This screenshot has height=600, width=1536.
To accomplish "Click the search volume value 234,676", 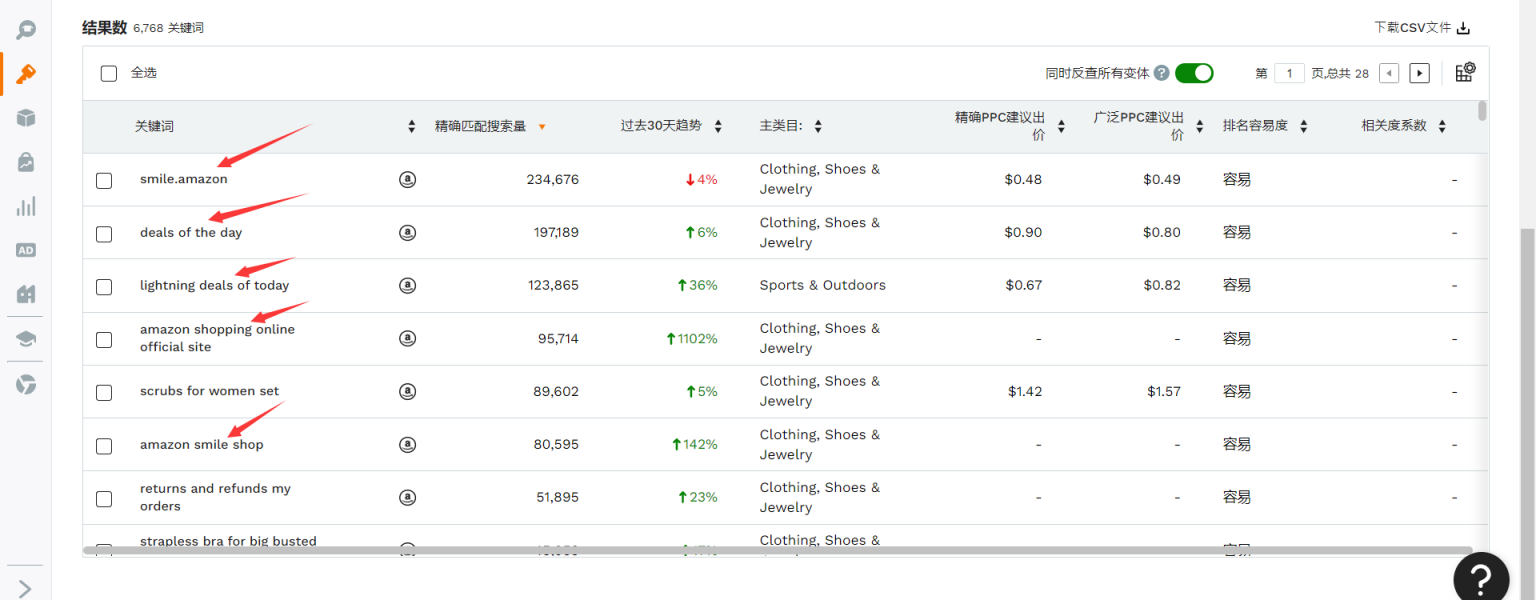I will point(553,179).
